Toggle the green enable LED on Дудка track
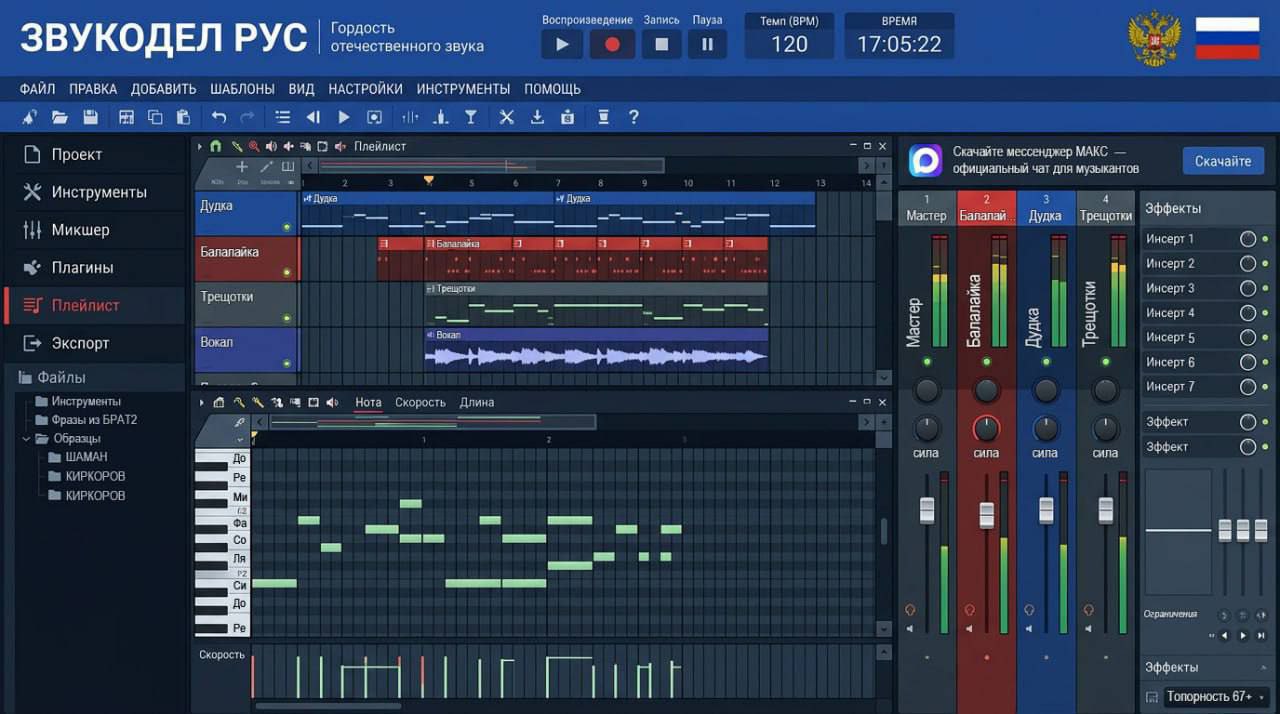This screenshot has height=714, width=1280. pyautogui.click(x=287, y=227)
